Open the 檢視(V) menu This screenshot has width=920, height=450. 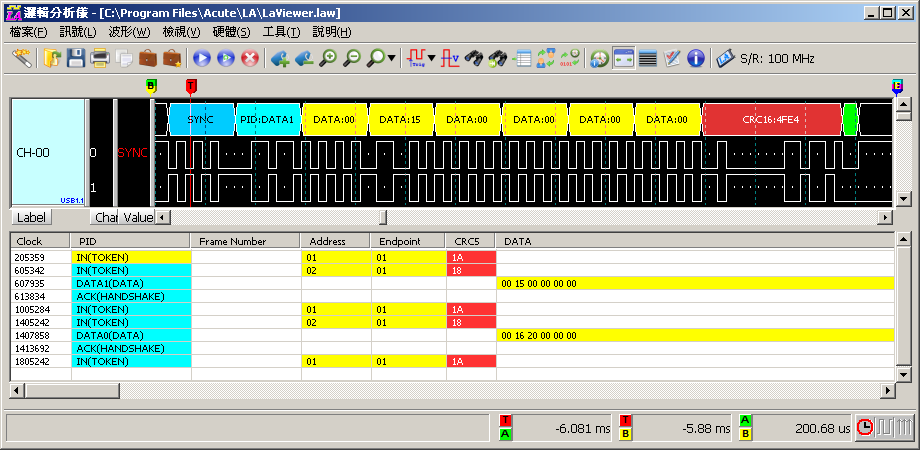click(181, 32)
